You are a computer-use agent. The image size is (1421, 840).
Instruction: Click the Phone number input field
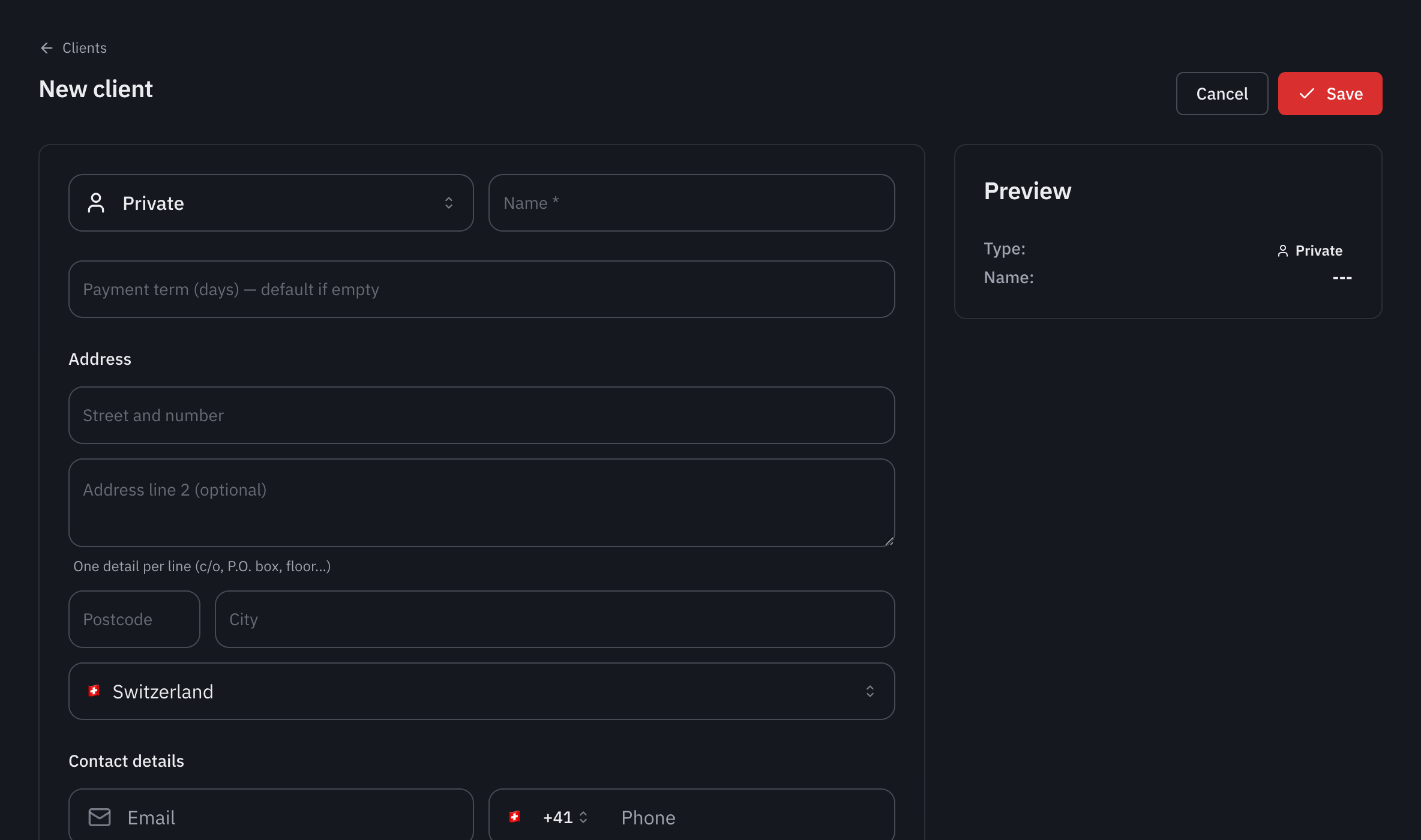(x=750, y=817)
